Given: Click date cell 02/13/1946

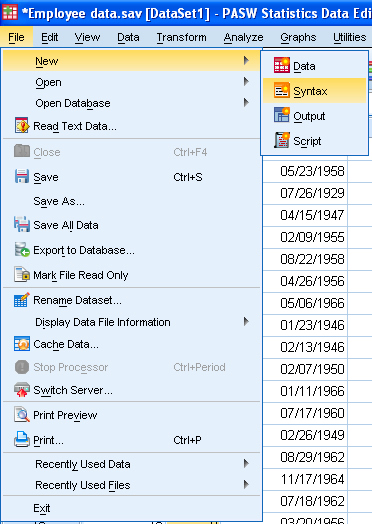Looking at the screenshot, I should 305,347.
